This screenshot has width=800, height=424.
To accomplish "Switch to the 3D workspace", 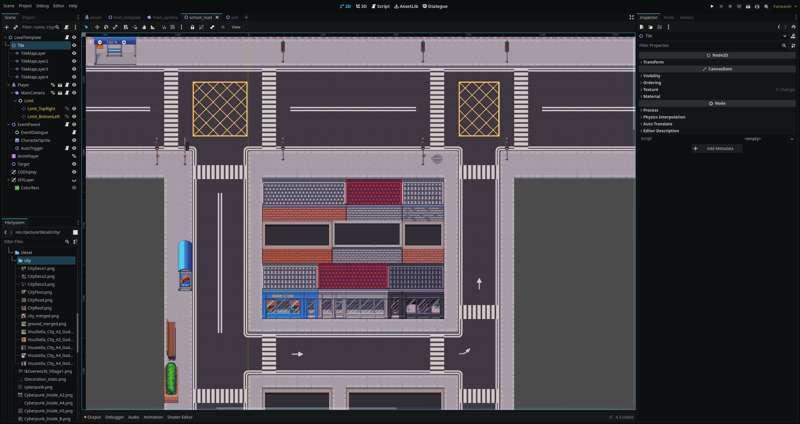I will pyautogui.click(x=361, y=7).
